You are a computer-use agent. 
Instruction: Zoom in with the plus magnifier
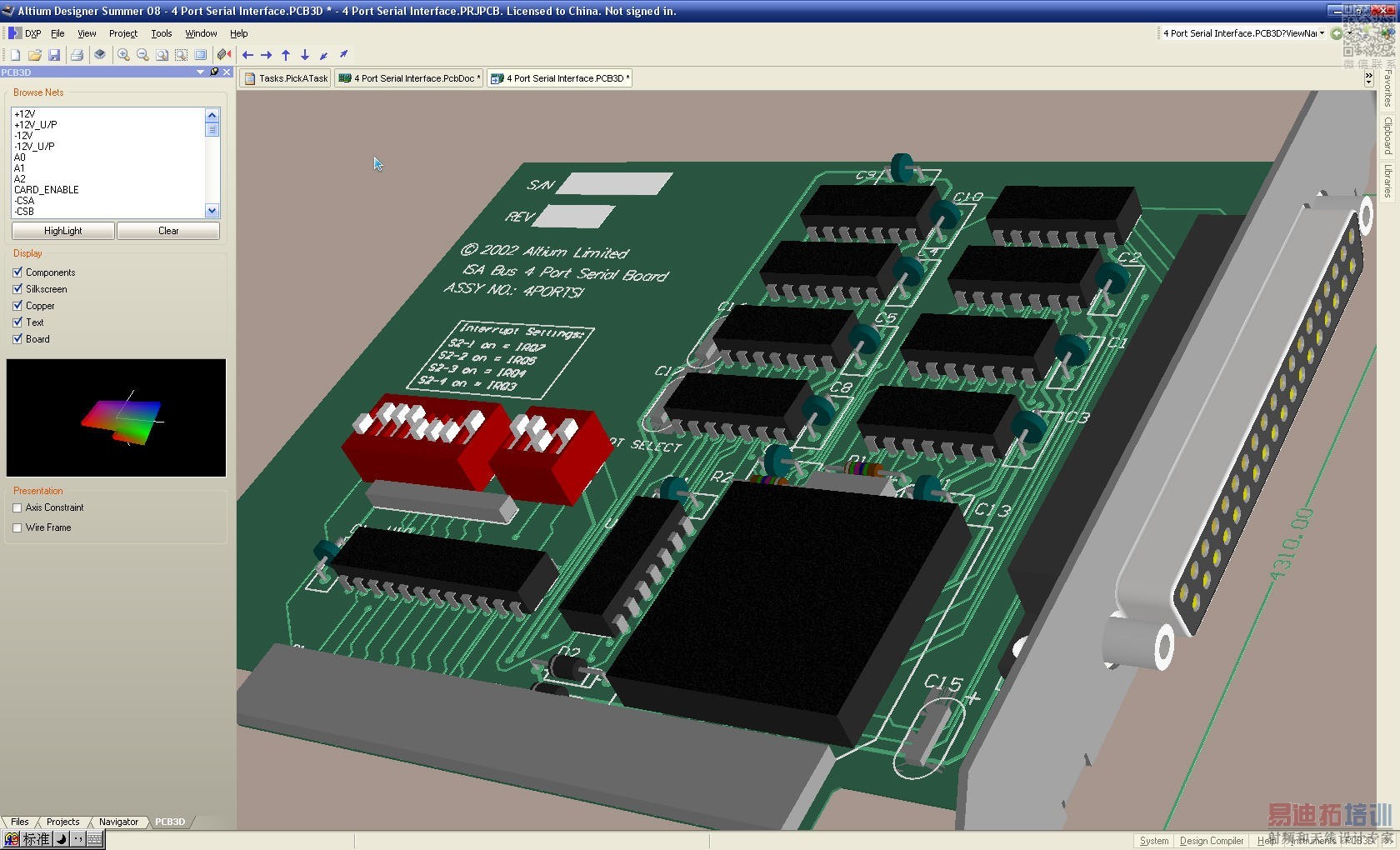coord(123,55)
